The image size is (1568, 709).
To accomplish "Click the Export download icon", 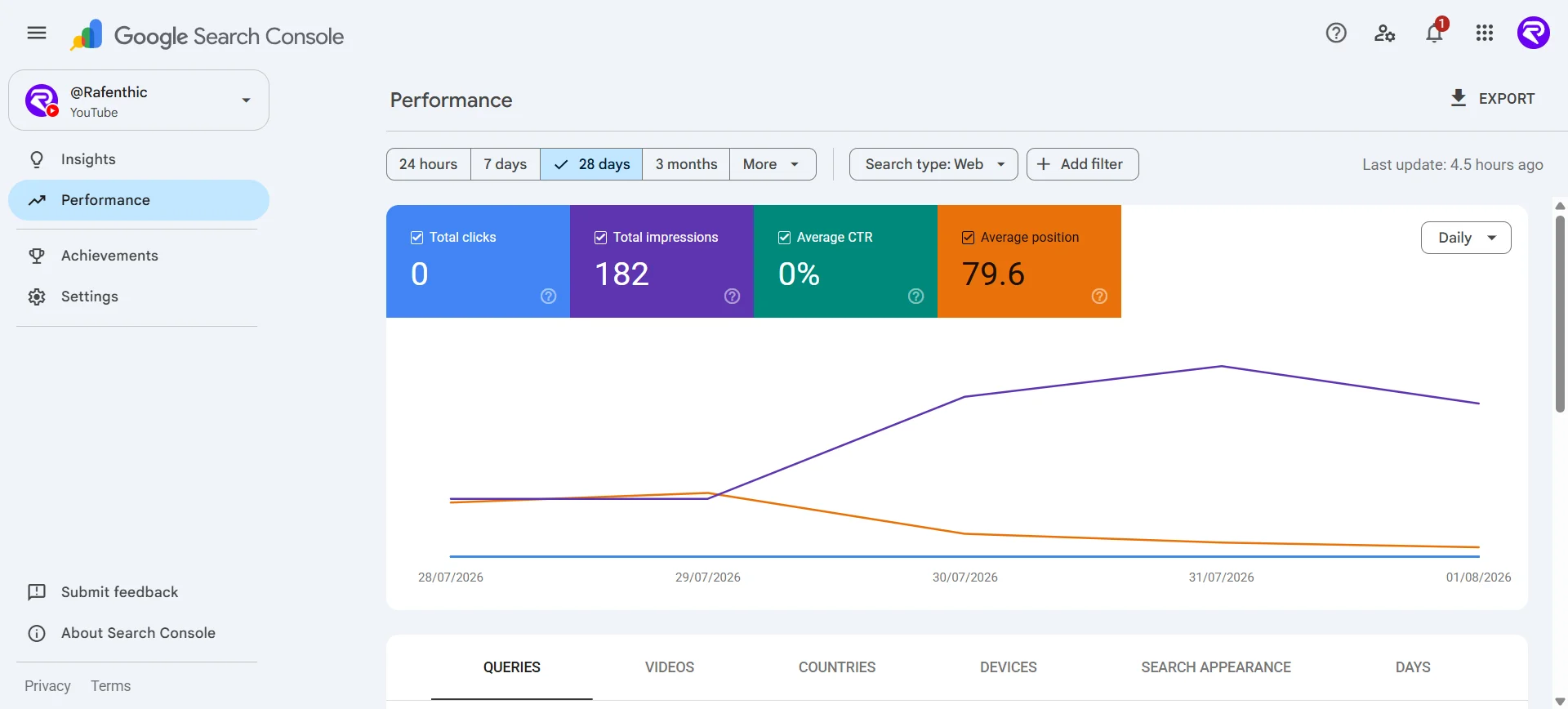I will tap(1459, 98).
